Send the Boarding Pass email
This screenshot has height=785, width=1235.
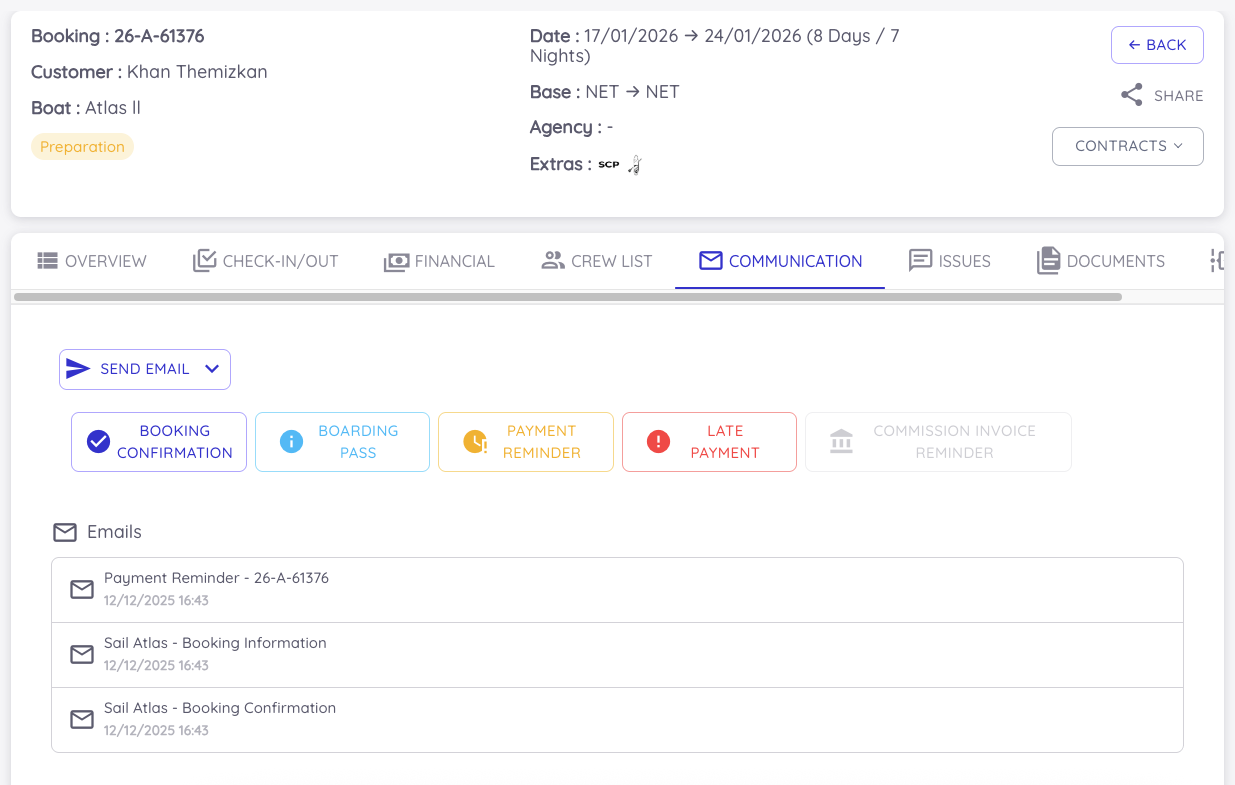tap(342, 441)
